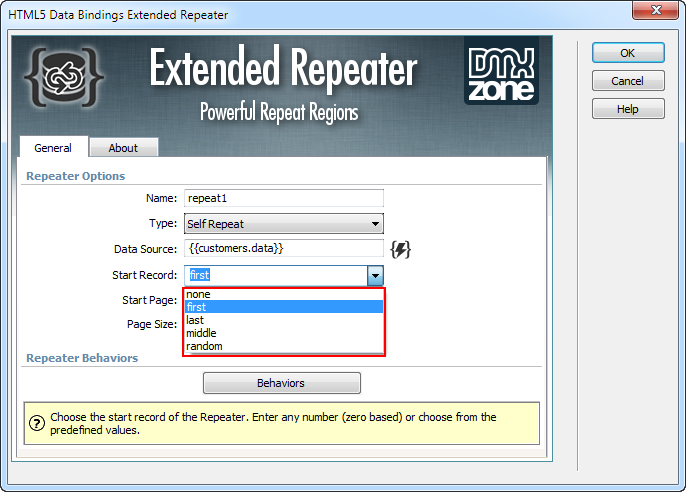Switch to the About tab
The width and height of the screenshot is (686, 492).
(123, 148)
